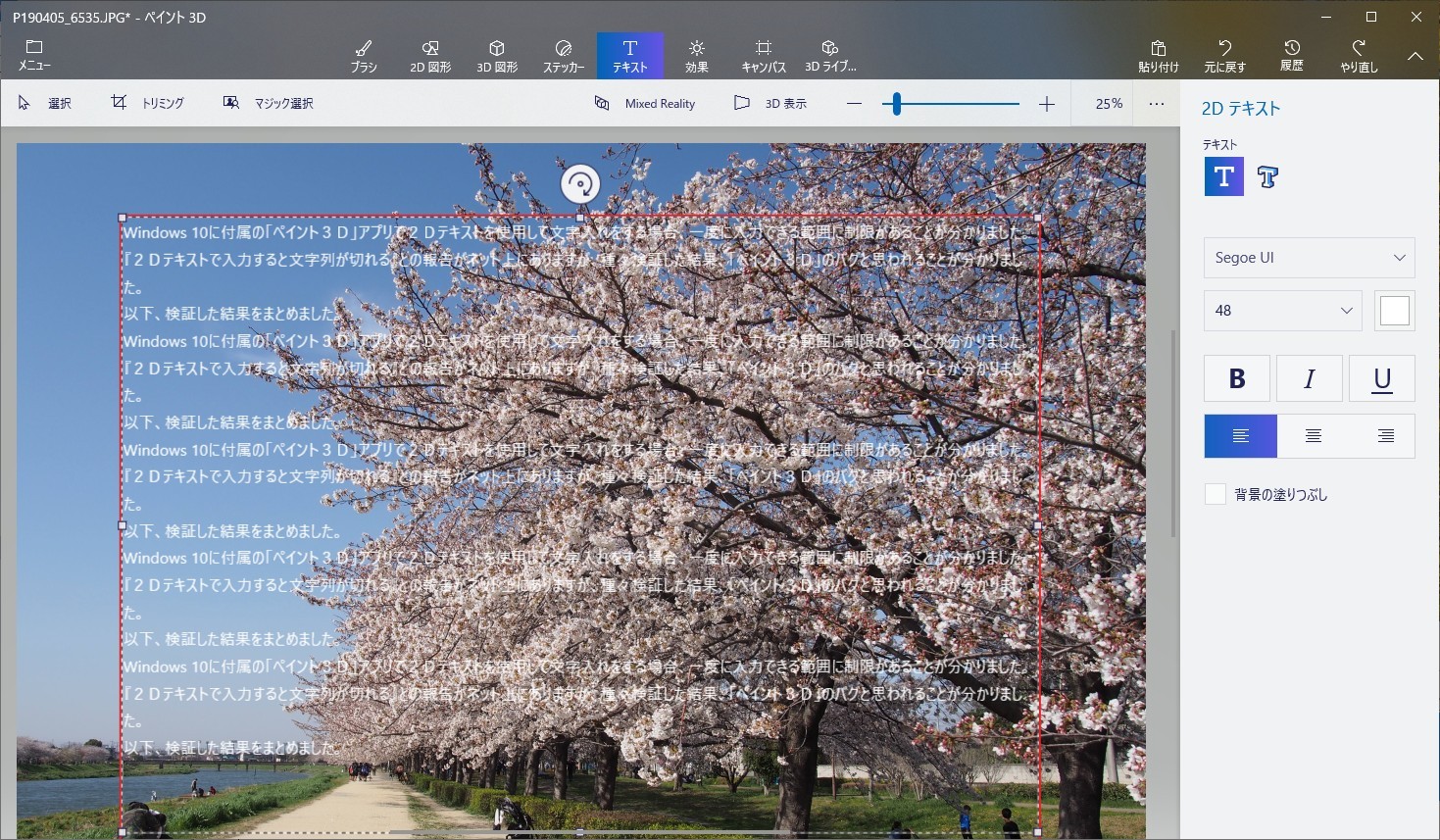
Task: Open the font size 48 dropdown
Action: (1282, 311)
